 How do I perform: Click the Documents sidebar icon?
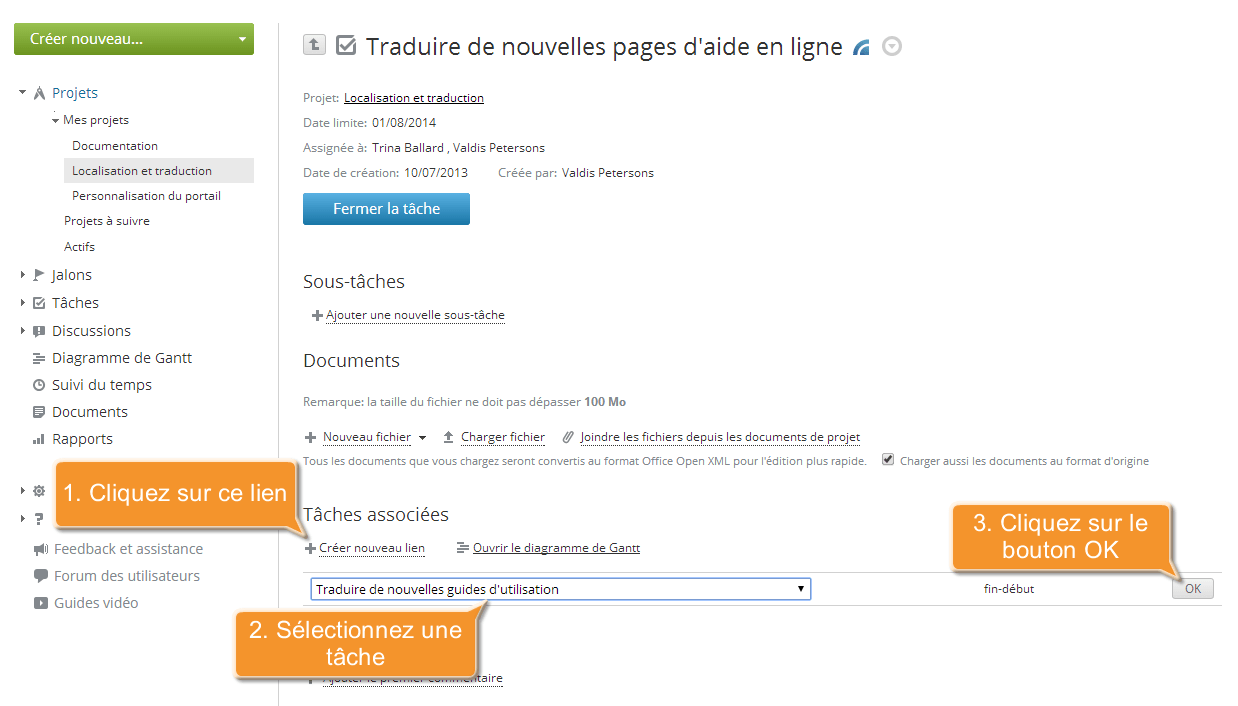point(39,412)
